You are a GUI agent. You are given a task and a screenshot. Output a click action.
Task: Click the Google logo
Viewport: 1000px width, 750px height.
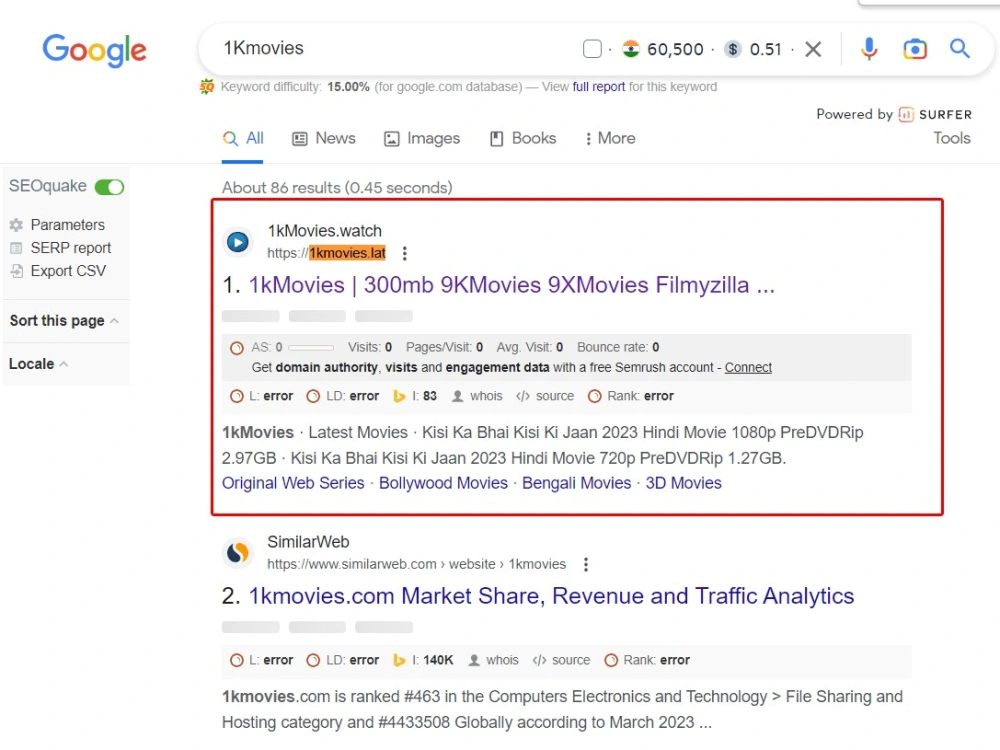click(x=94, y=50)
